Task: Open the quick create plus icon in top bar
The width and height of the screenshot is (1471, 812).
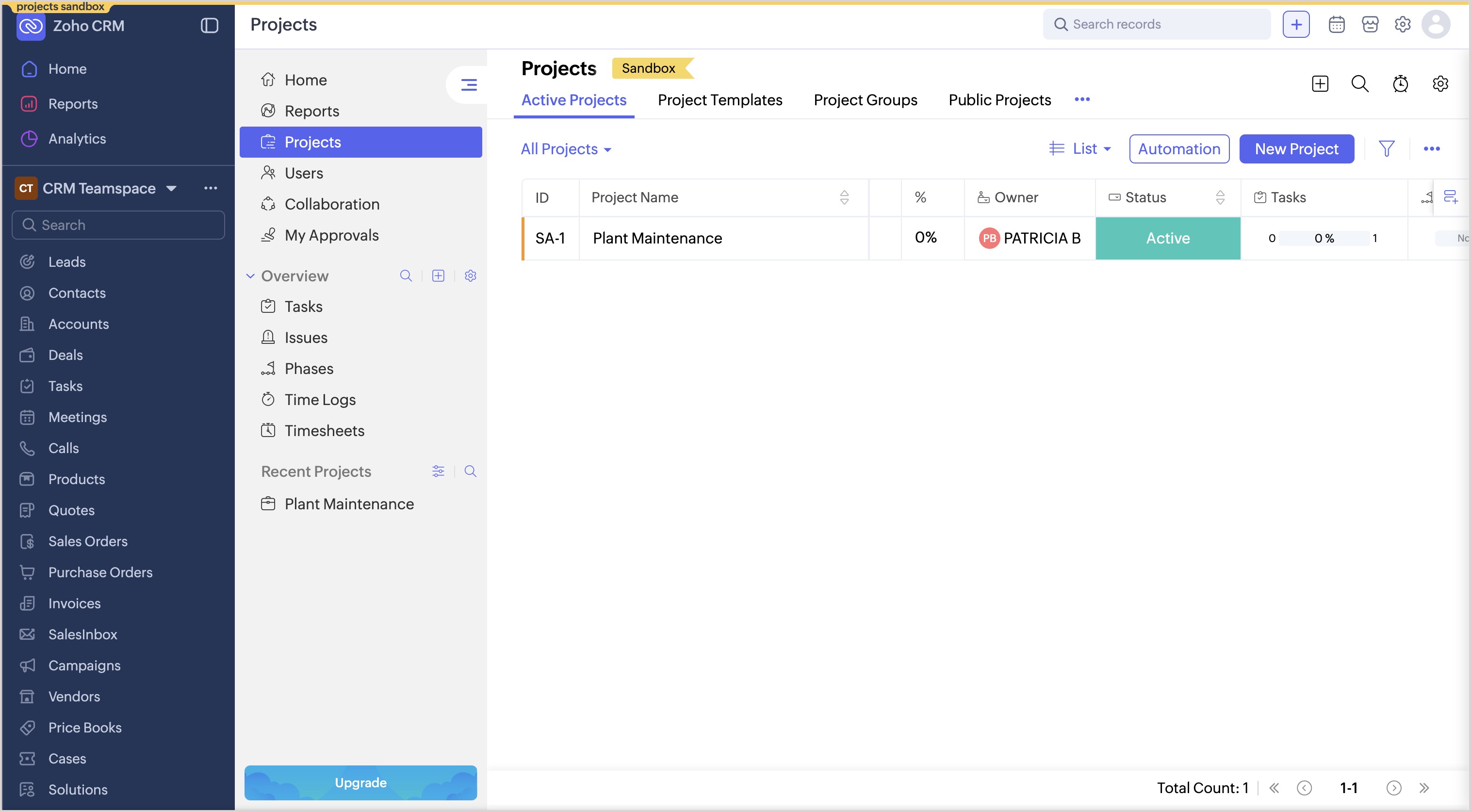Action: (x=1296, y=25)
